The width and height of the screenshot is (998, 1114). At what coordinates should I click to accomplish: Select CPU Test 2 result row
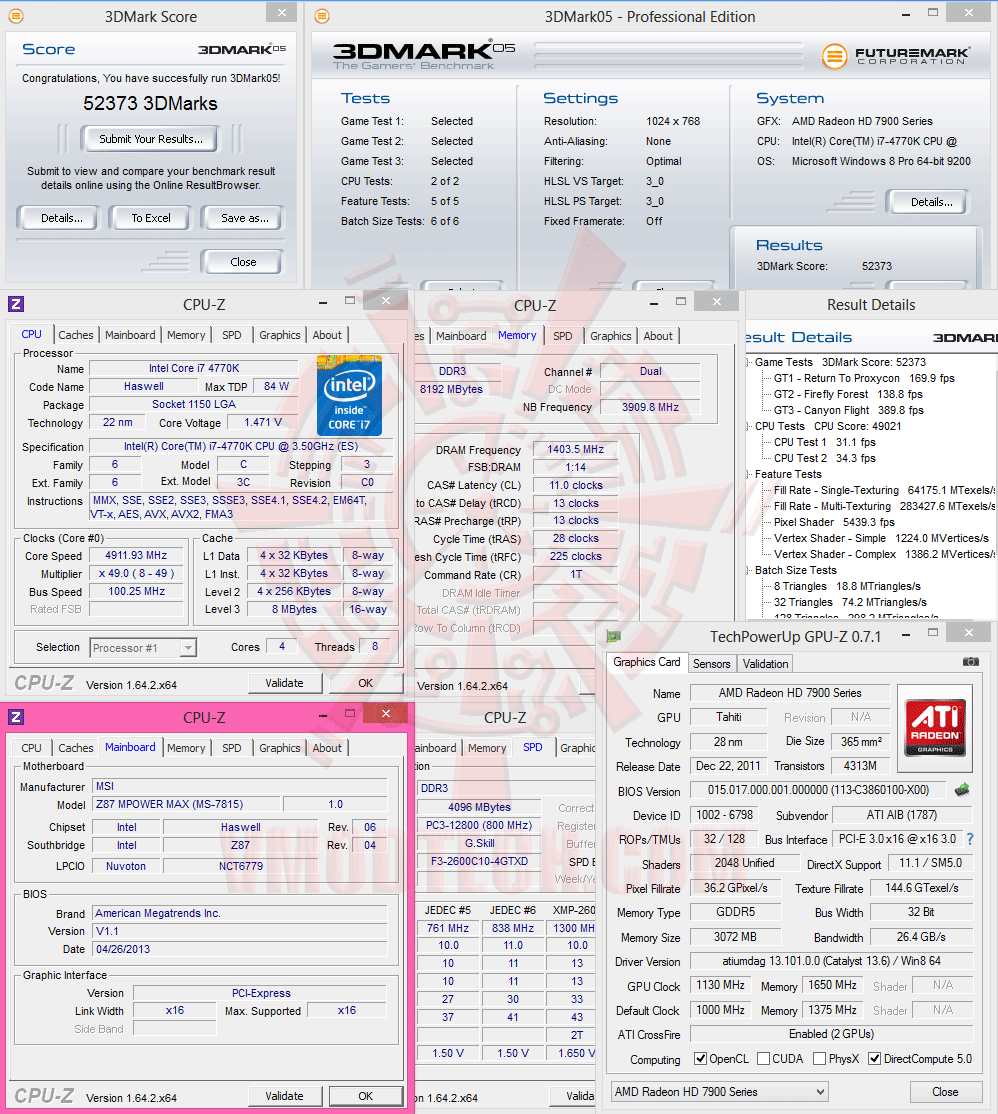pyautogui.click(x=825, y=458)
